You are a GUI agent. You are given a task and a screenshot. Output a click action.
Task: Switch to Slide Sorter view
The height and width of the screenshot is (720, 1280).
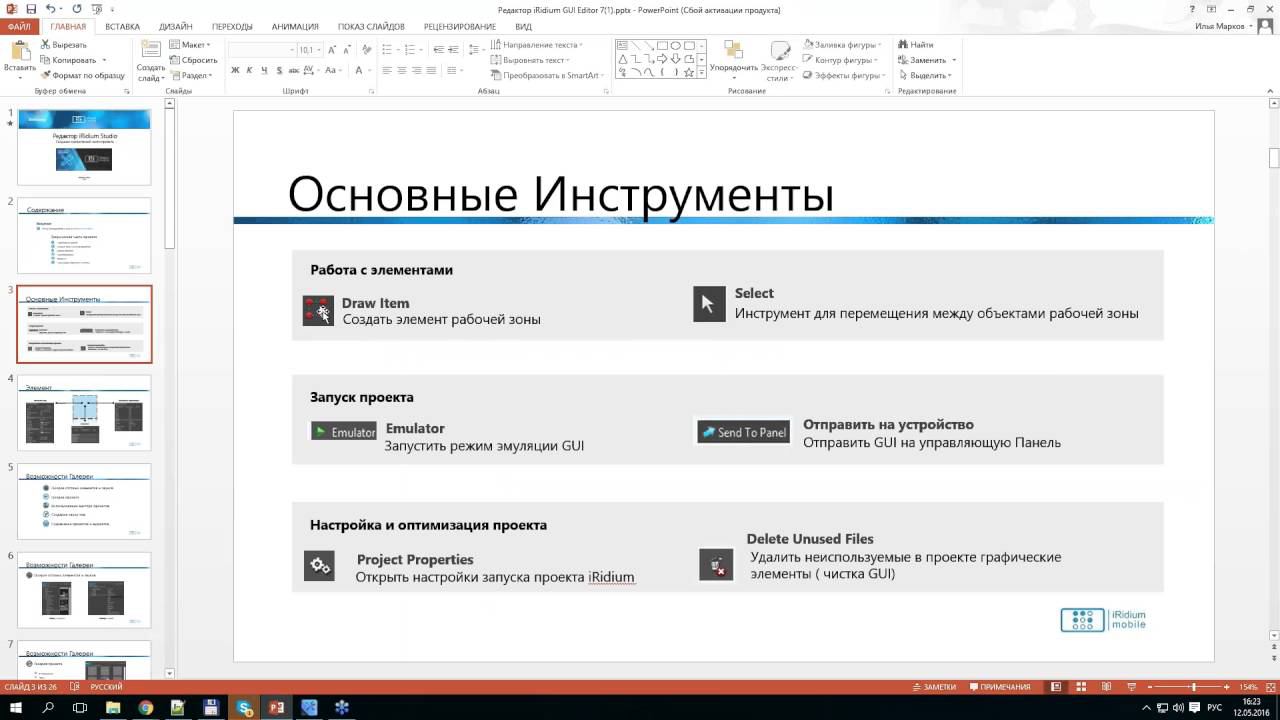[x=1081, y=687]
